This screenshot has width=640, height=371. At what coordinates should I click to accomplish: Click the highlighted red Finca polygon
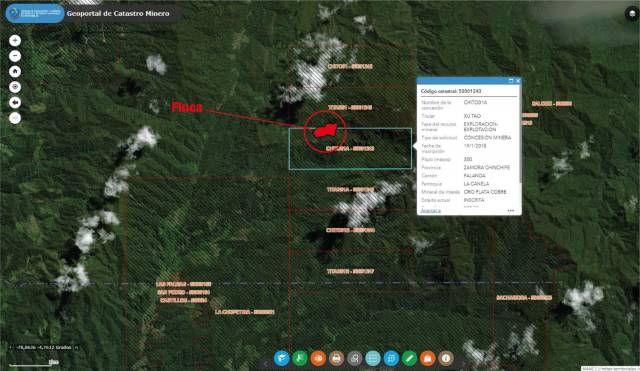(325, 131)
